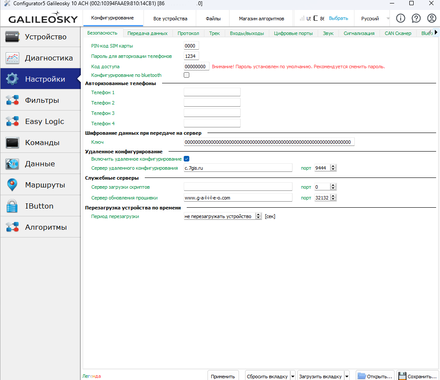Open the Маршруты sidebar item
440x380 pixels.
[40, 185]
